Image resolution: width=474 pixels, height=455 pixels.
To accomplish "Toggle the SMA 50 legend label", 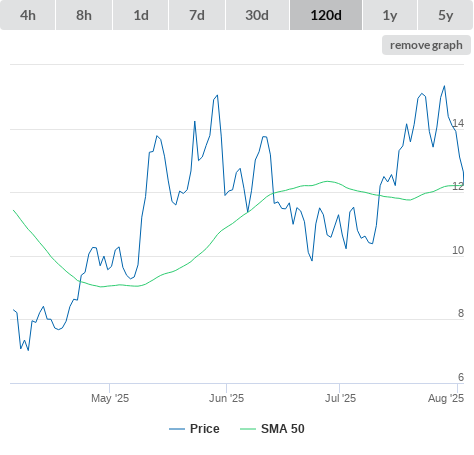I will point(283,429).
